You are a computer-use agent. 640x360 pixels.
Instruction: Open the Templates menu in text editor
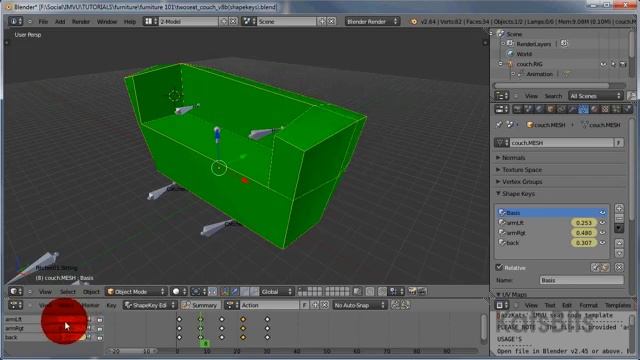coord(618,305)
